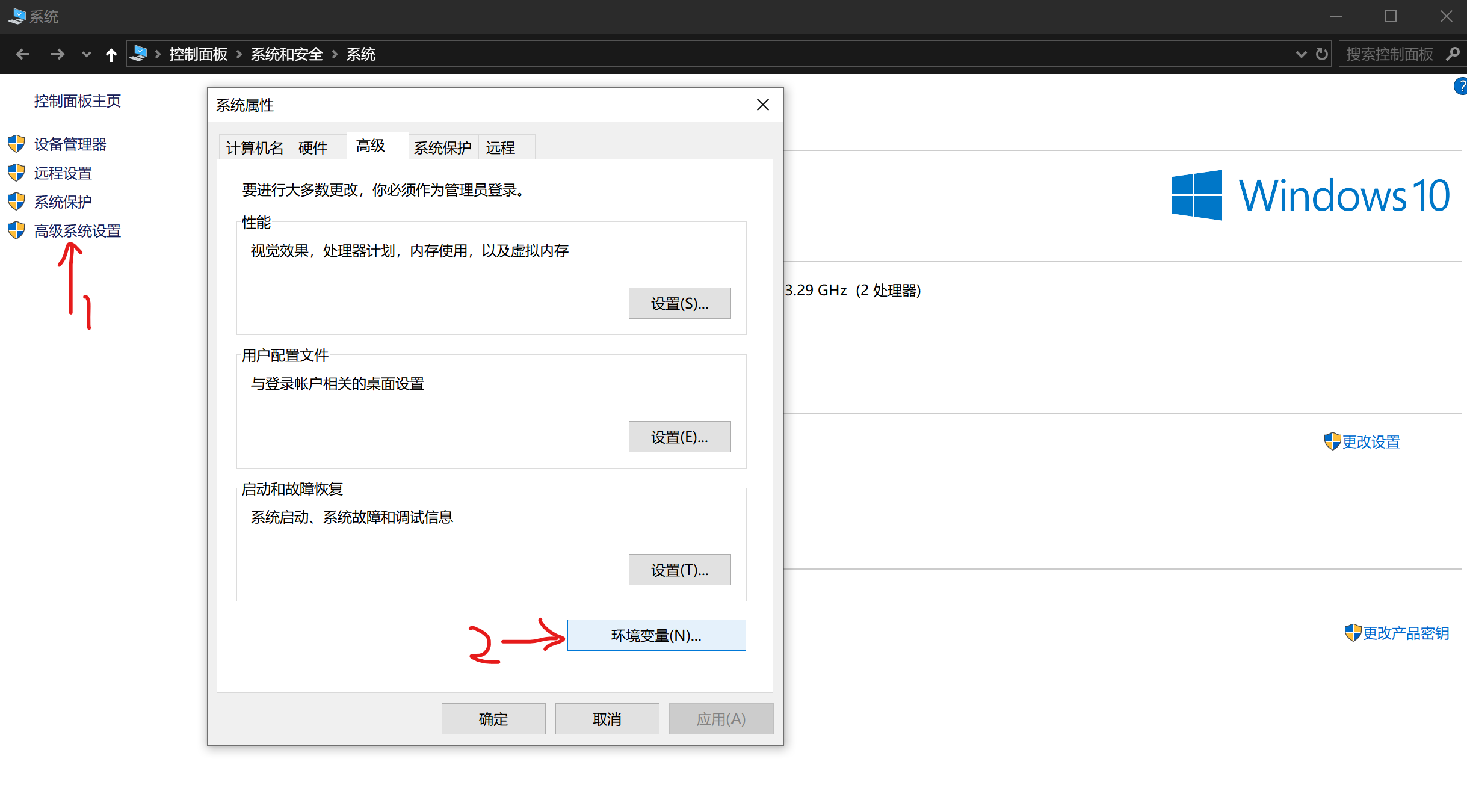Close the 系统 control panel window
This screenshot has width=1467, height=812.
tap(1446, 16)
